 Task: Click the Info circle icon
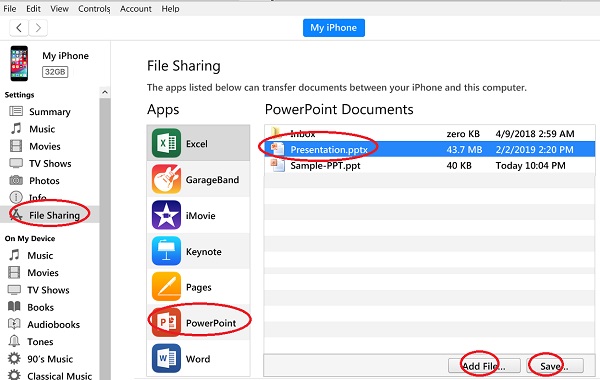coord(16,197)
